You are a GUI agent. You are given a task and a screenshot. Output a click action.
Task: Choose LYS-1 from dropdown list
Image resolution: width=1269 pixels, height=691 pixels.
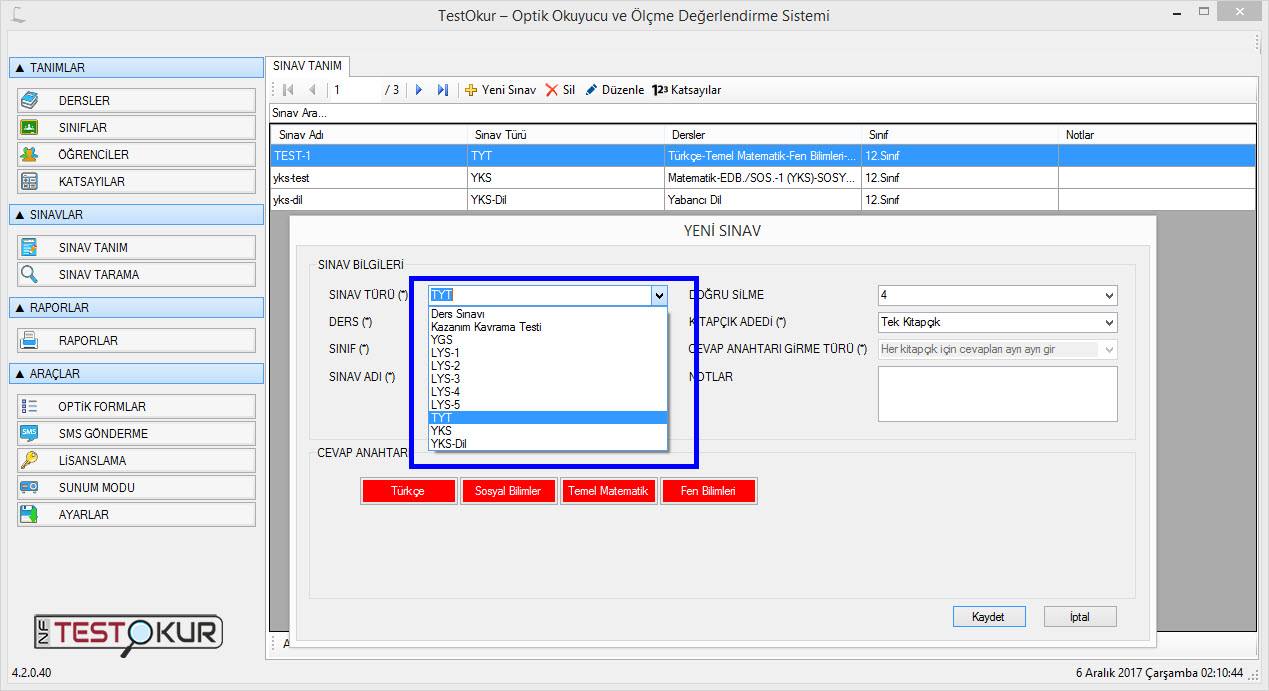pos(548,353)
